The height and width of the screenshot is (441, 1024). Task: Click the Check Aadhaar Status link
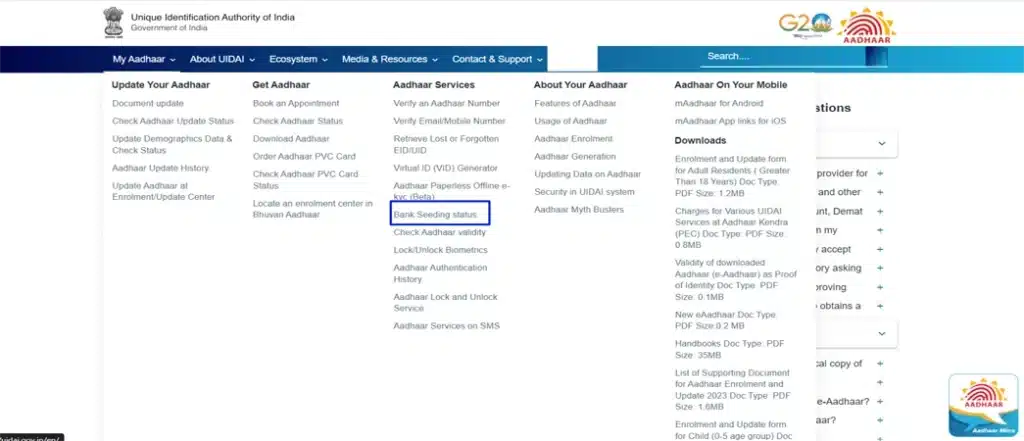297,121
